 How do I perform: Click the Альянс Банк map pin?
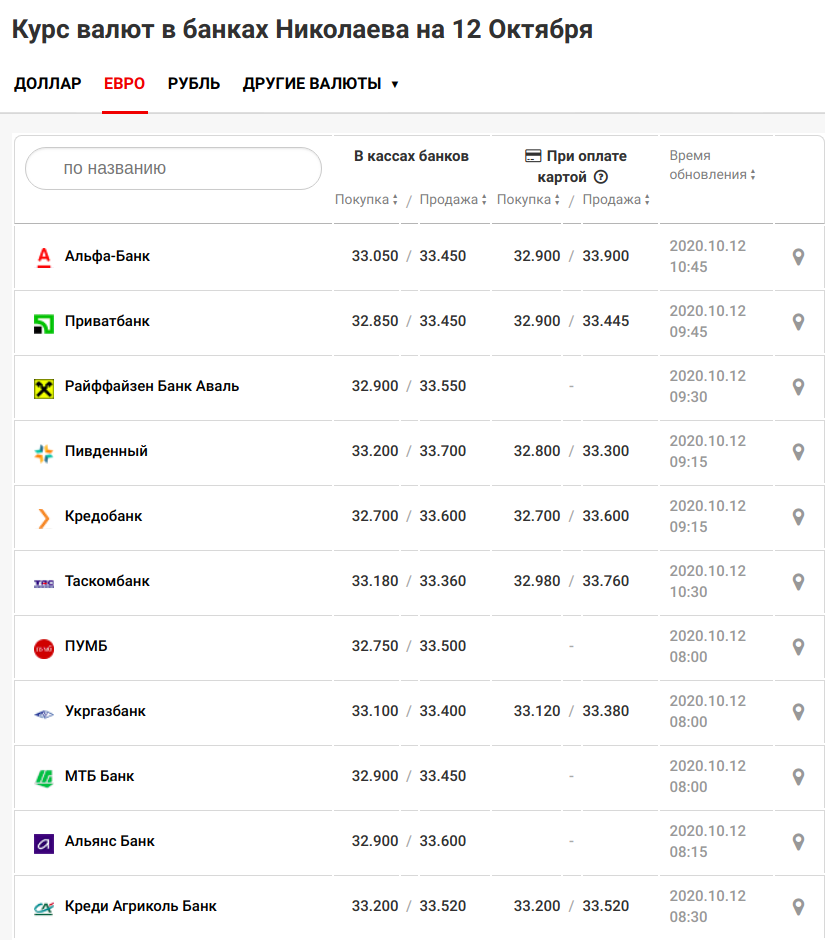[x=798, y=842]
